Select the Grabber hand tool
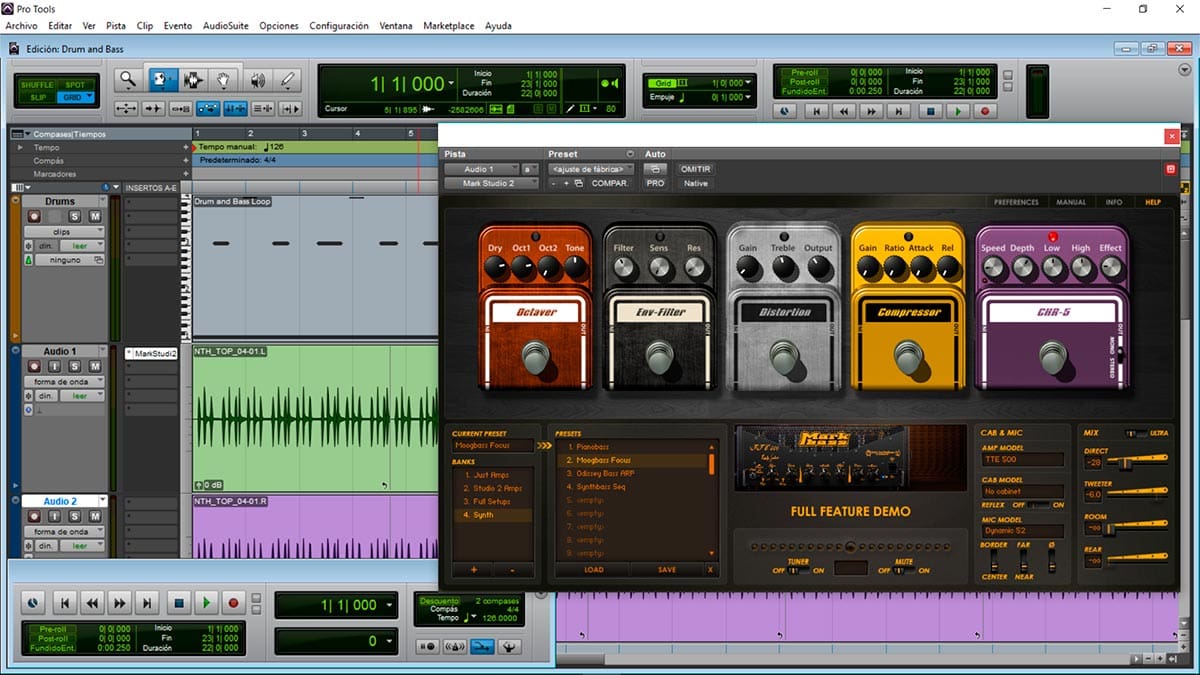This screenshot has width=1200, height=675. click(x=224, y=81)
